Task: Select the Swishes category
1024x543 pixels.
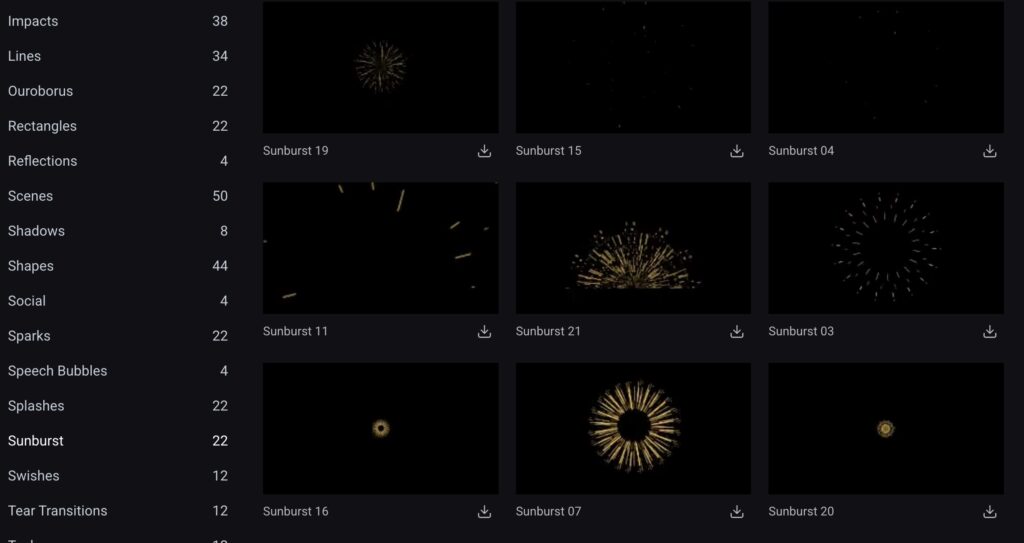Action: [x=118, y=476]
